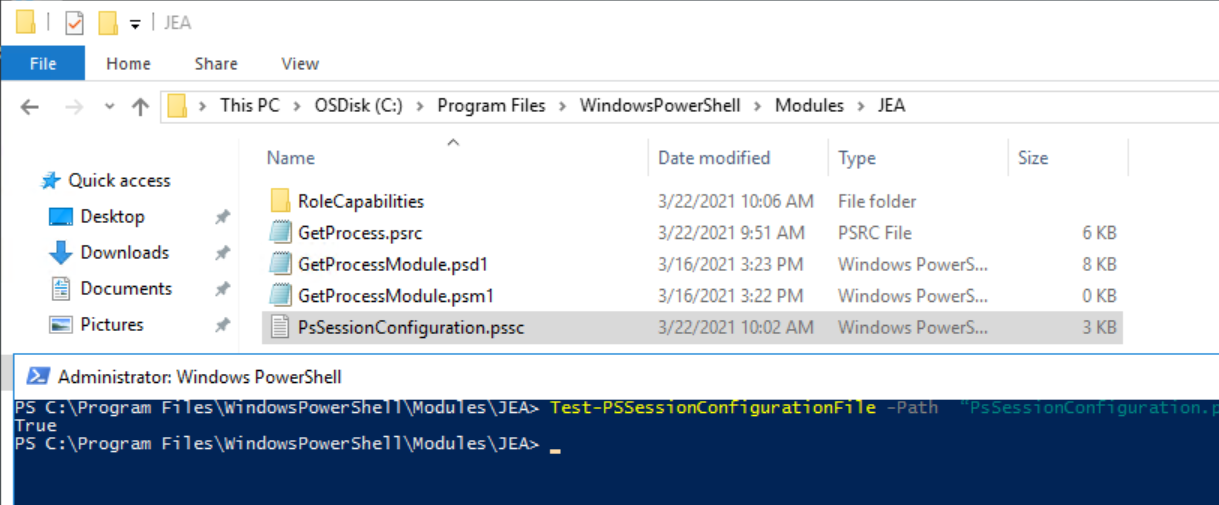Switch to the Home ribbon tab
The image size is (1219, 505).
128,63
